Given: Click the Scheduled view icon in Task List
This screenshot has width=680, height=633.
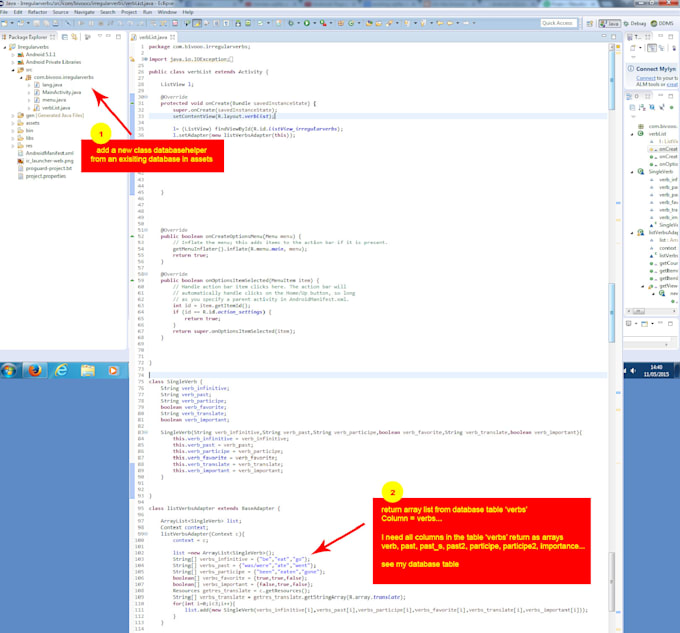Looking at the screenshot, I should pos(662,48).
